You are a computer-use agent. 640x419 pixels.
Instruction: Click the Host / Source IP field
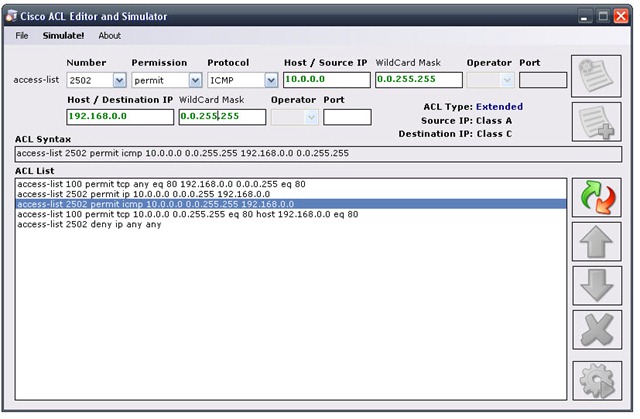[327, 80]
